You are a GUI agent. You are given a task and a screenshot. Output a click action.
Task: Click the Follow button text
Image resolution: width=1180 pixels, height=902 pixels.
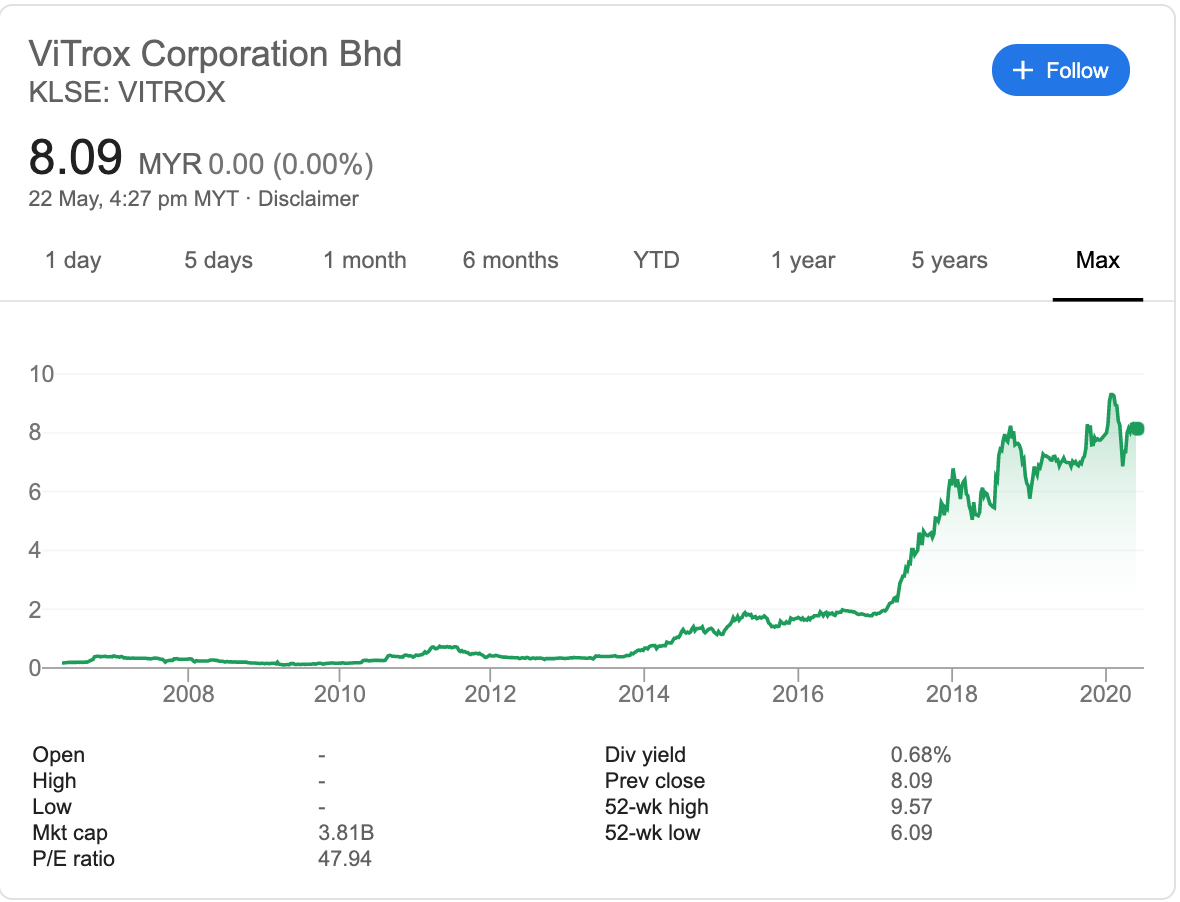pyautogui.click(x=1077, y=71)
